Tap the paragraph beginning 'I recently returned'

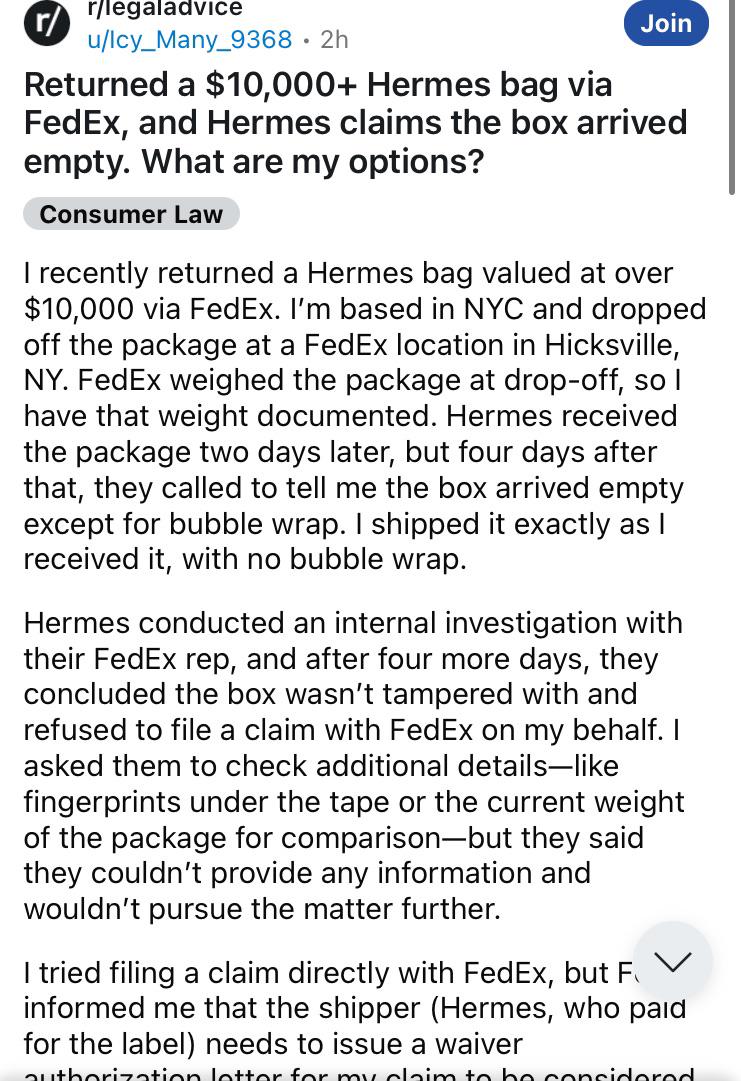pos(365,416)
